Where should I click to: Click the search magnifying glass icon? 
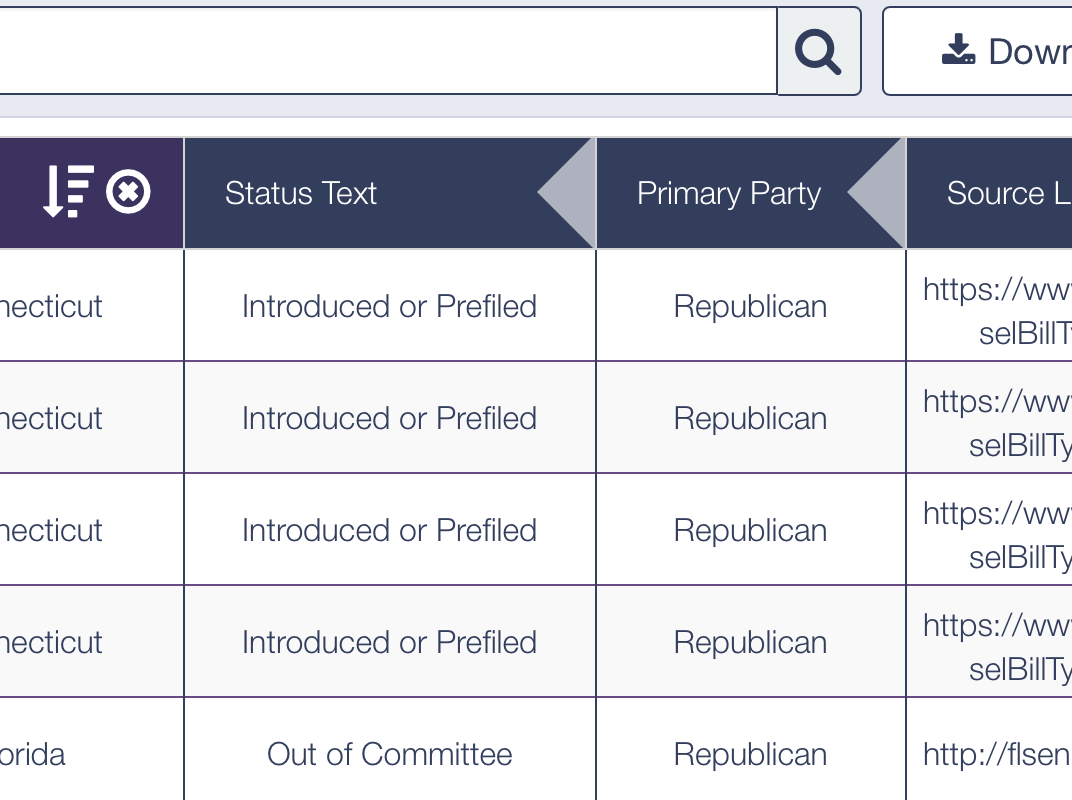pos(819,51)
